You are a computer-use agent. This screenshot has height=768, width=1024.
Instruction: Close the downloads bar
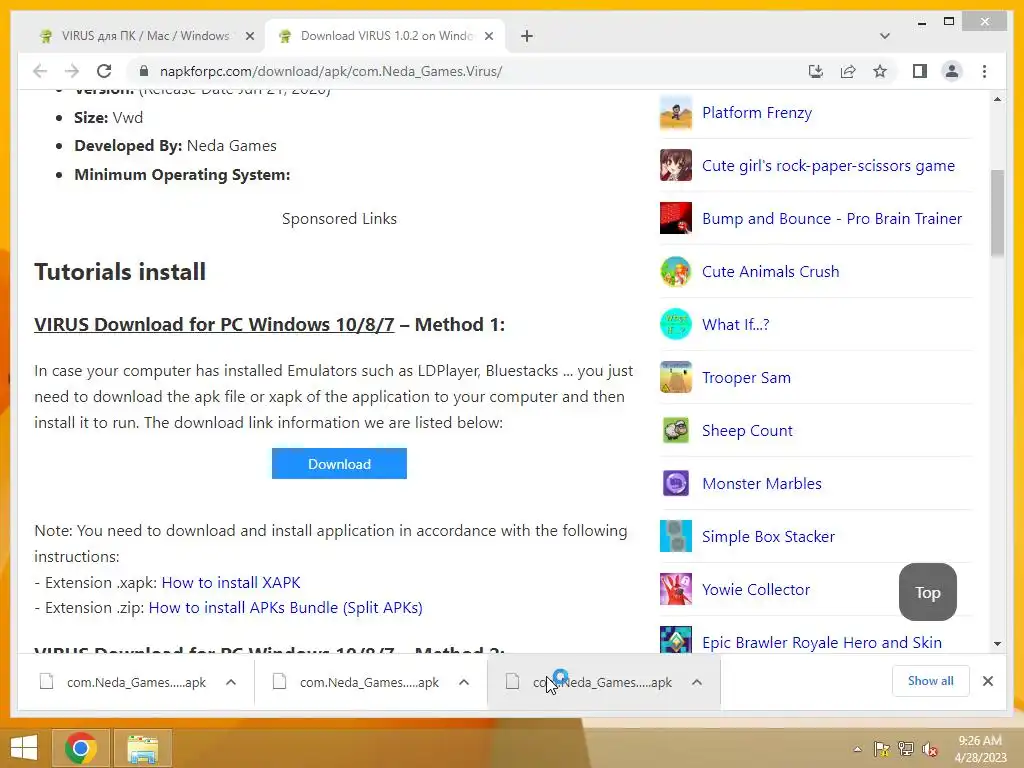click(x=988, y=681)
